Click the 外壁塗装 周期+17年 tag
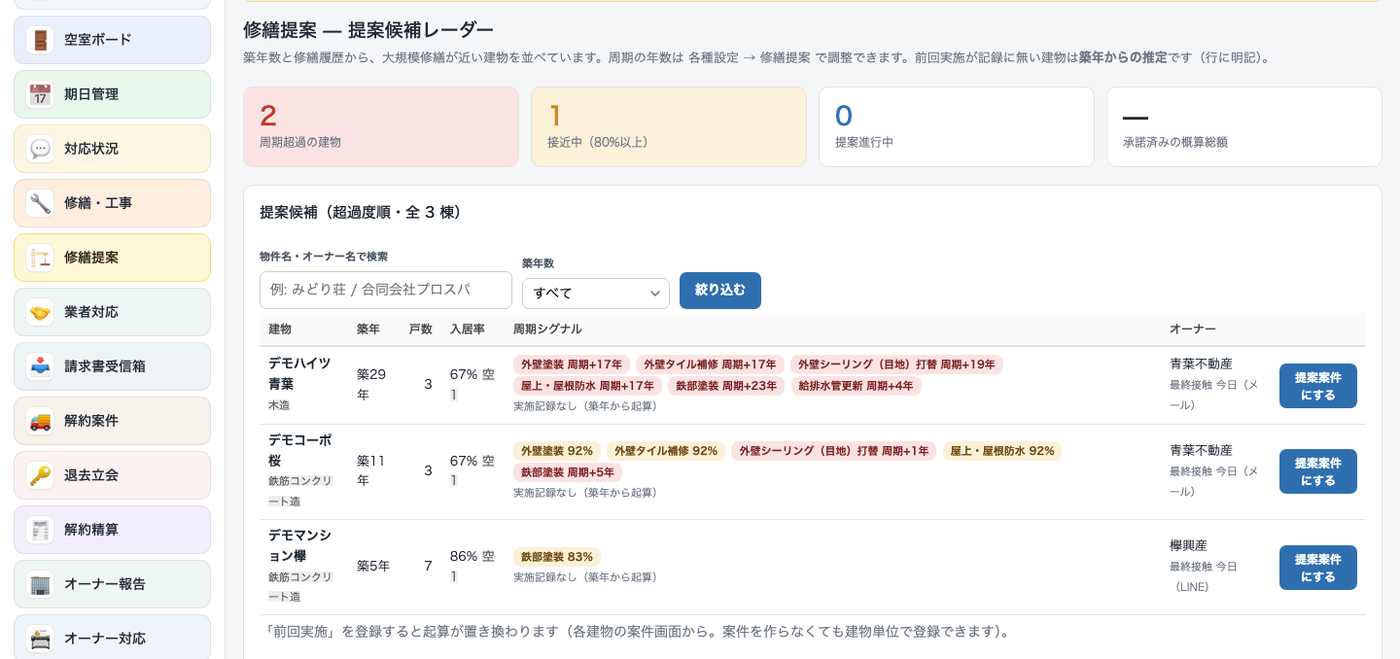This screenshot has width=1400, height=659. pyautogui.click(x=571, y=365)
